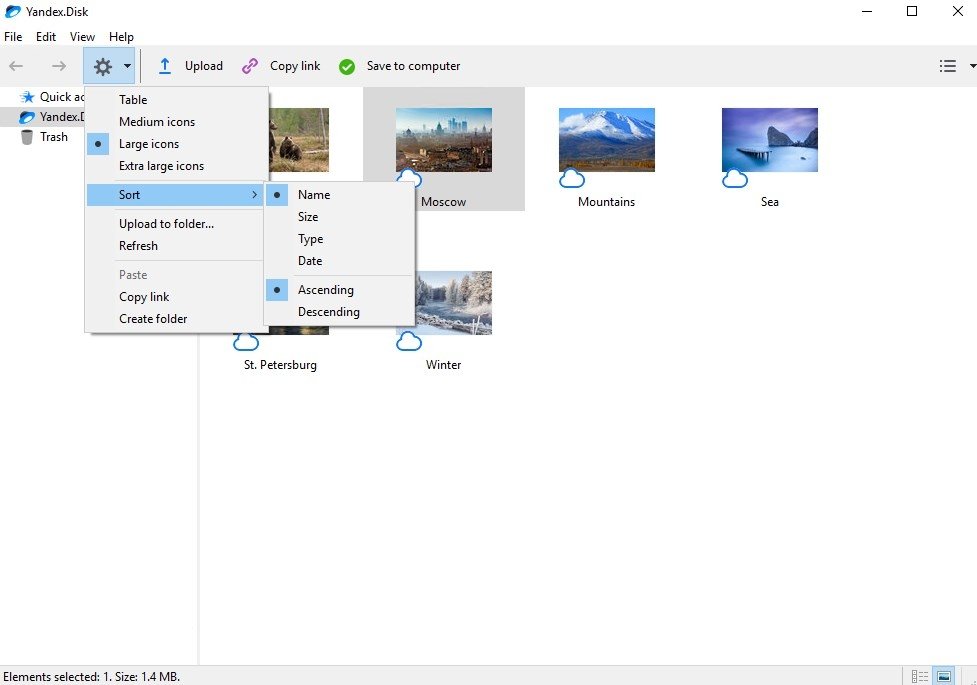Choose Extra large icons view
Screen dimensions: 977x685
[161, 166]
